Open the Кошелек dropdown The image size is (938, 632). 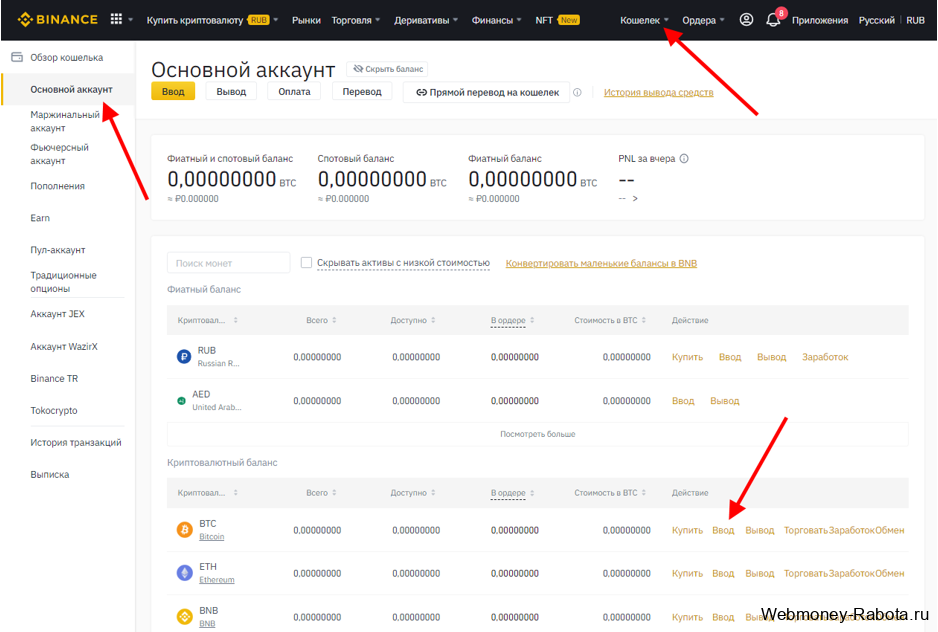click(644, 20)
